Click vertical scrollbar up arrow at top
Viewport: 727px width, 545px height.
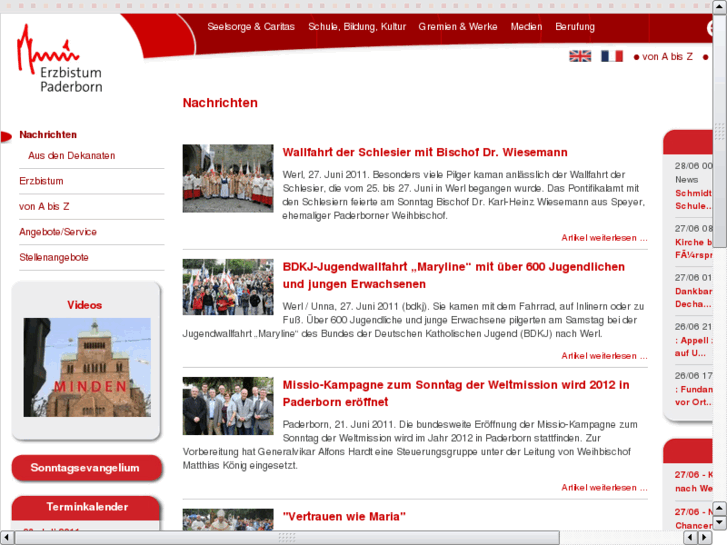tap(720, 7)
